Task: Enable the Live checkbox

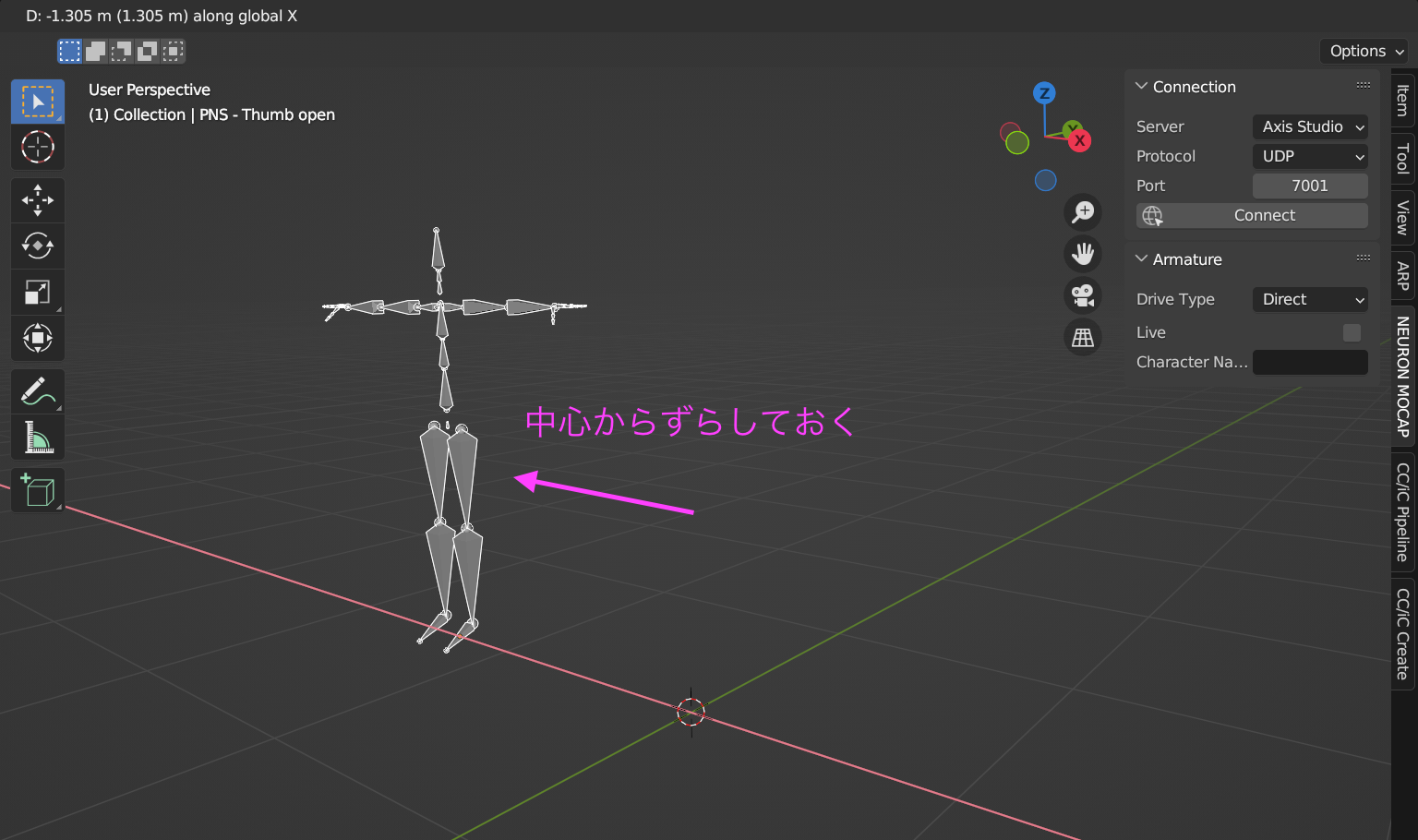Action: point(1352,333)
